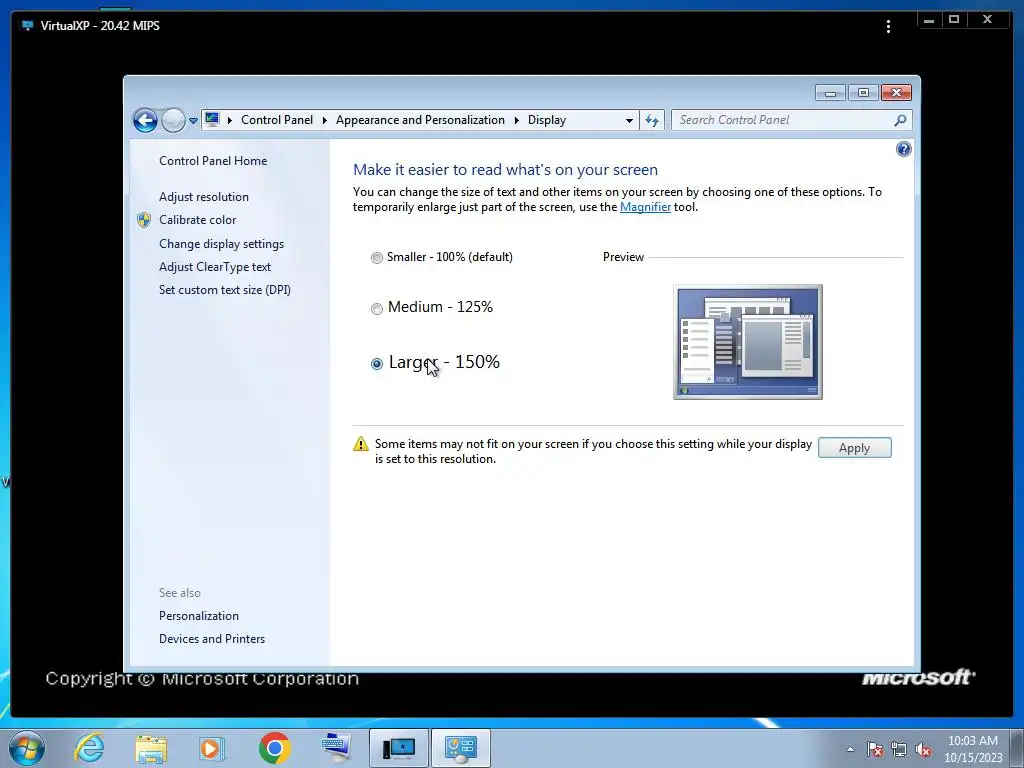Close the Display control panel window
This screenshot has width=1024, height=768.
click(896, 93)
